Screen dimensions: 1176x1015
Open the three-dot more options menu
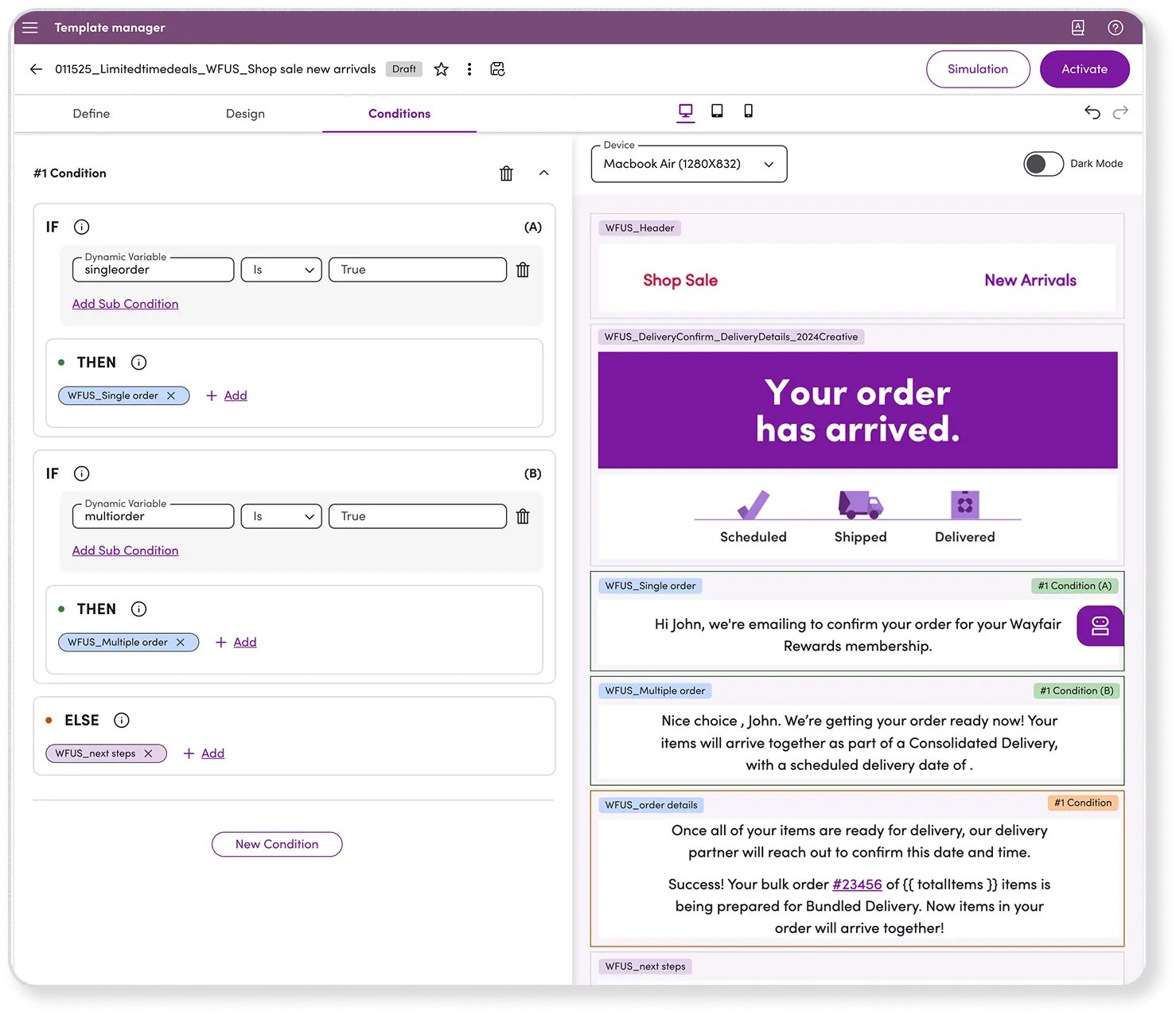point(469,69)
